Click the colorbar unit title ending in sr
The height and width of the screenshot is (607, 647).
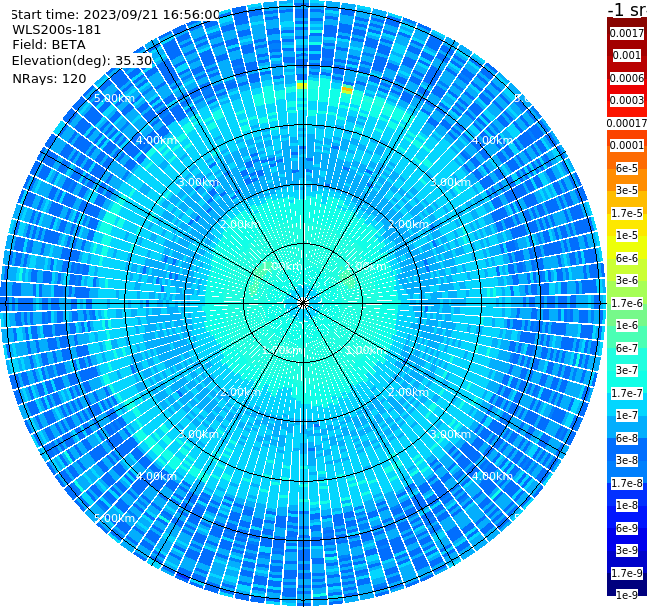click(627, 9)
